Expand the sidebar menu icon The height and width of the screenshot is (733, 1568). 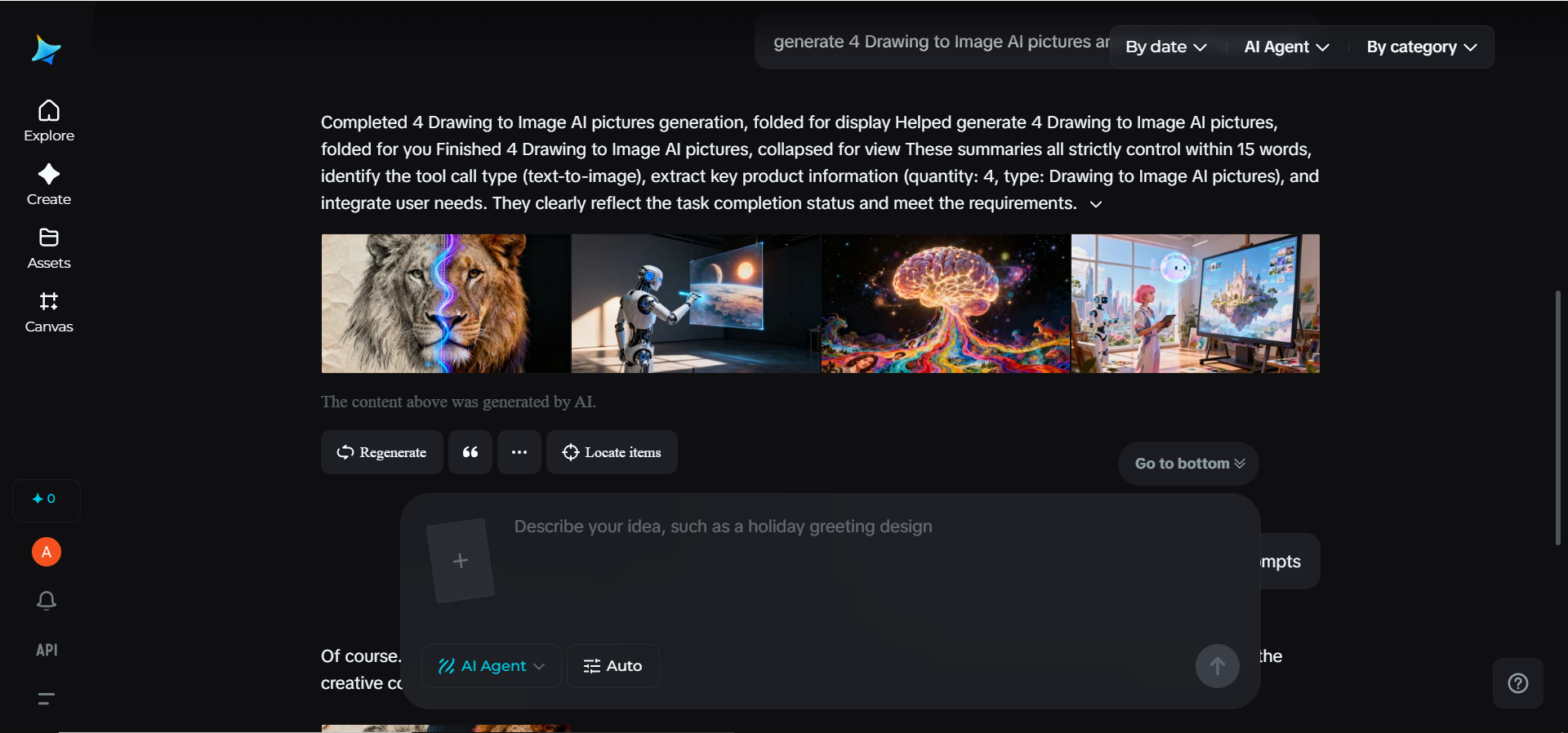(x=47, y=698)
